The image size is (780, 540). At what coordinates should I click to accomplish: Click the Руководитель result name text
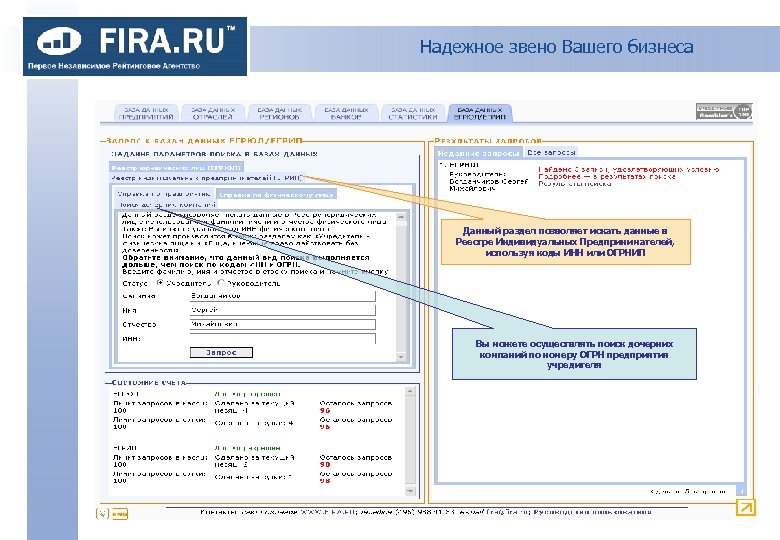point(488,181)
